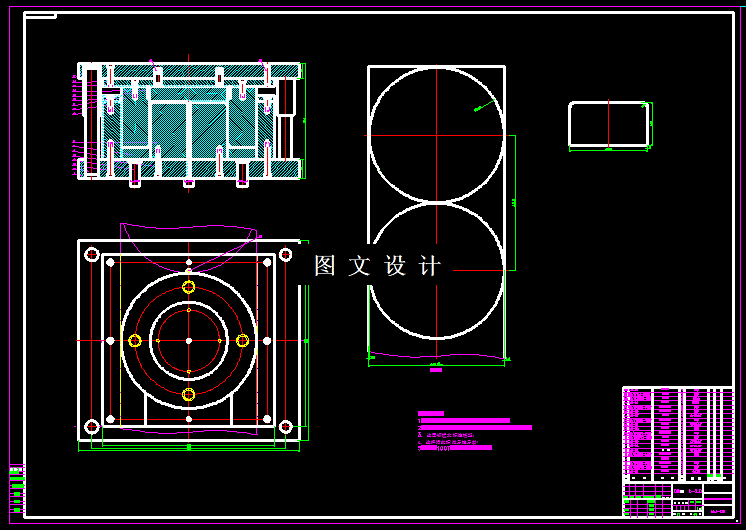Select the magenta strip arc above the plan view

click(189, 247)
